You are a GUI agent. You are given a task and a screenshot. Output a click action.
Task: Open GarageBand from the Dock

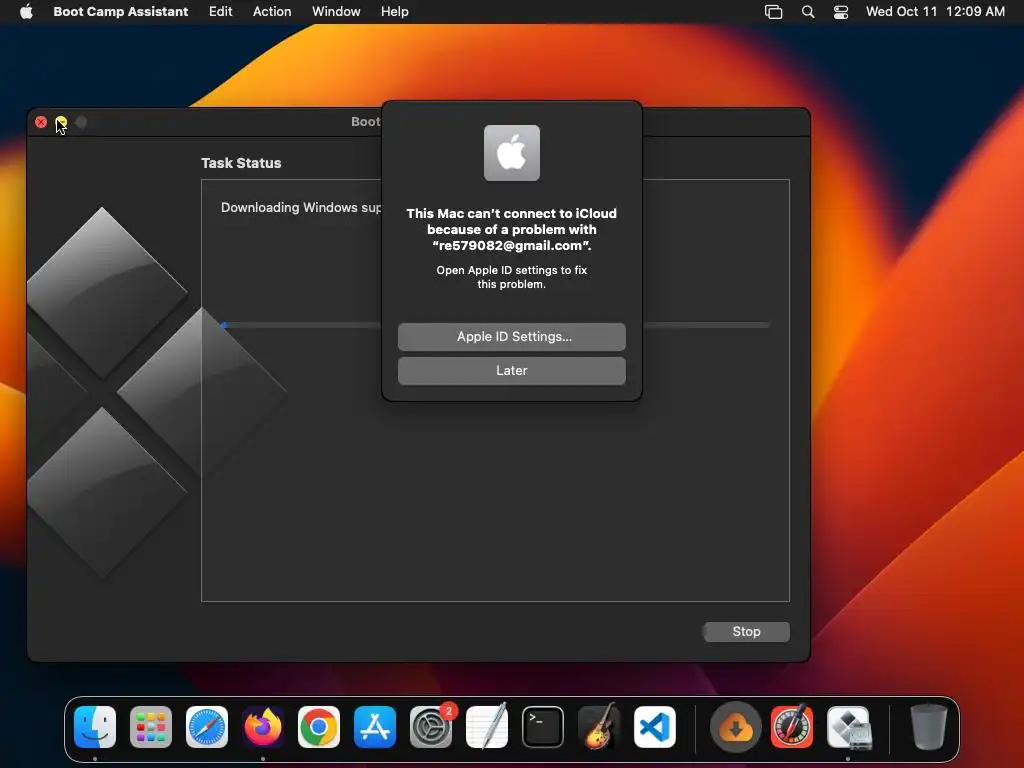tap(599, 727)
